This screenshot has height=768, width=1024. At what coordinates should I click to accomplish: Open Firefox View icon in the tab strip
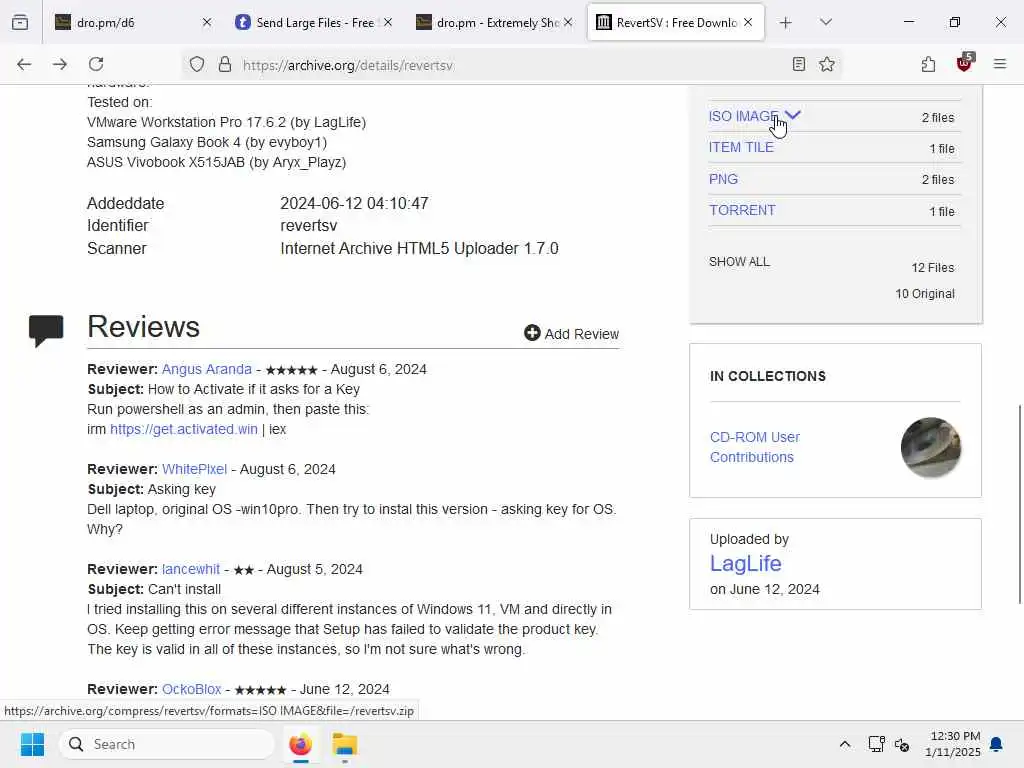[20, 22]
